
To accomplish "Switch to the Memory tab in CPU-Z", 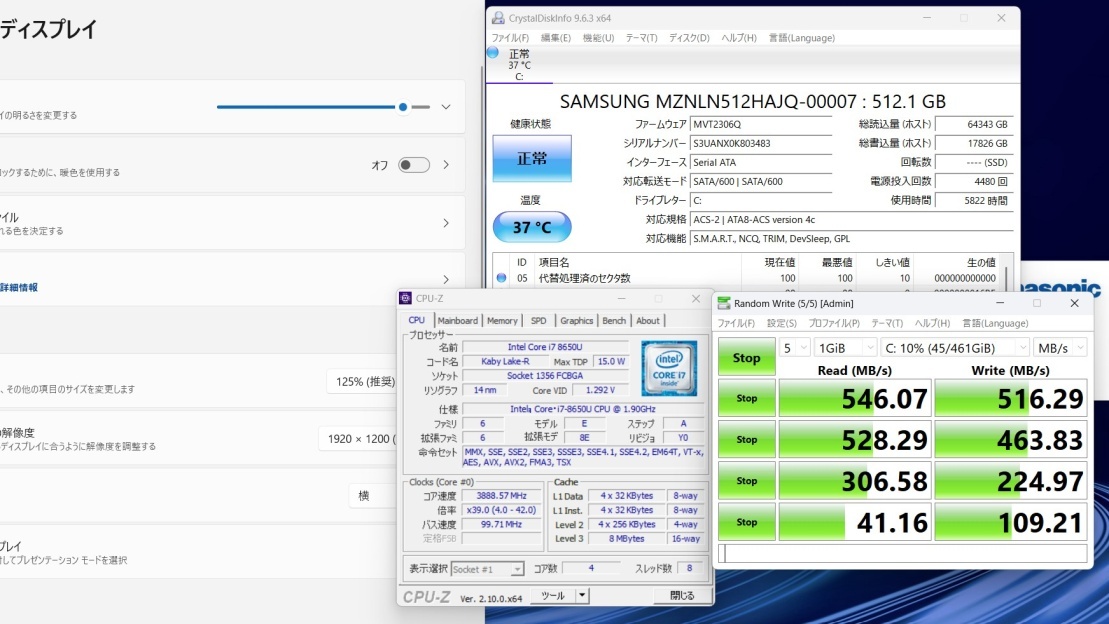I will point(502,320).
